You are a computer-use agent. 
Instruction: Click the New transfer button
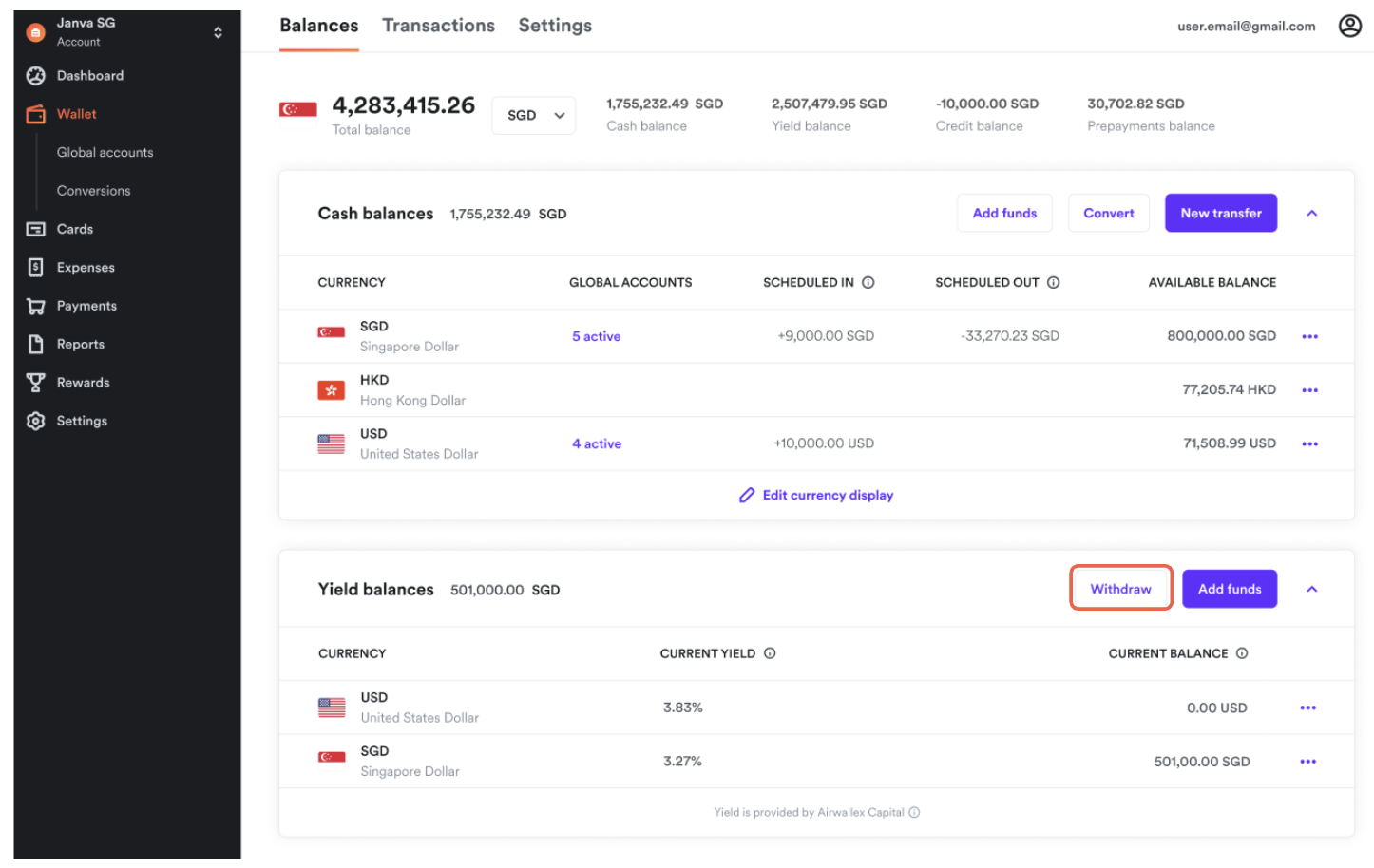1220,214
